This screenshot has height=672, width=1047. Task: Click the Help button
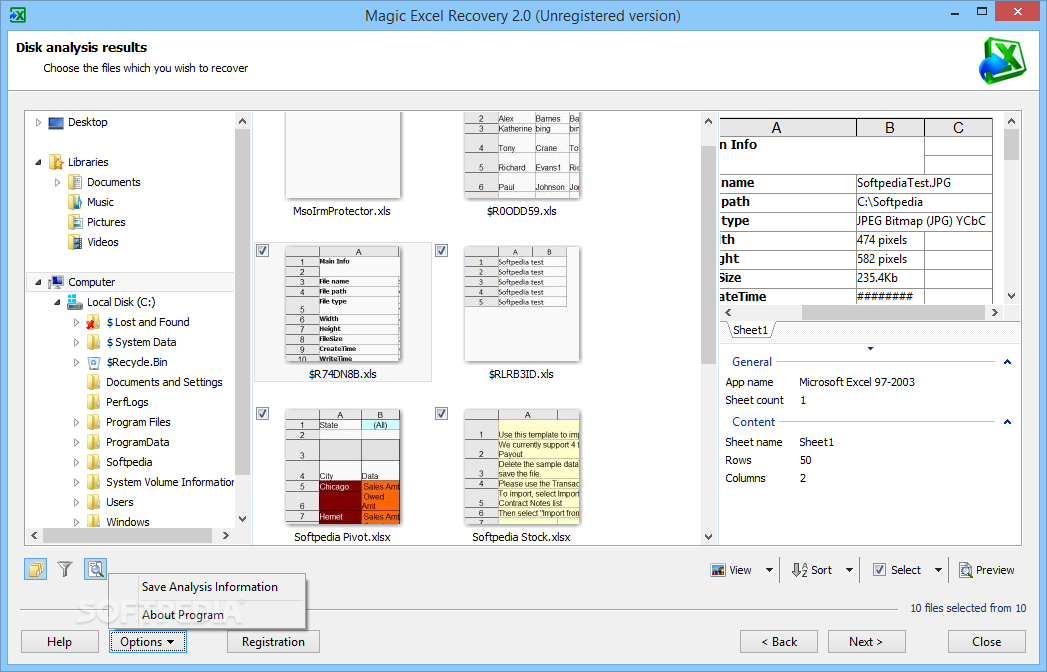(x=59, y=642)
